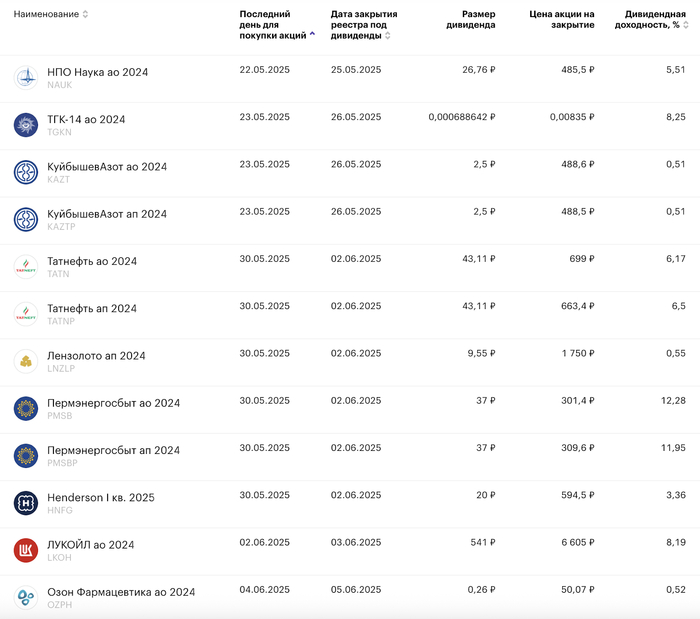Viewport: 700px width, 619px height.
Task: Click the ЛУКОЙЛ red logo icon
Action: tap(26, 550)
